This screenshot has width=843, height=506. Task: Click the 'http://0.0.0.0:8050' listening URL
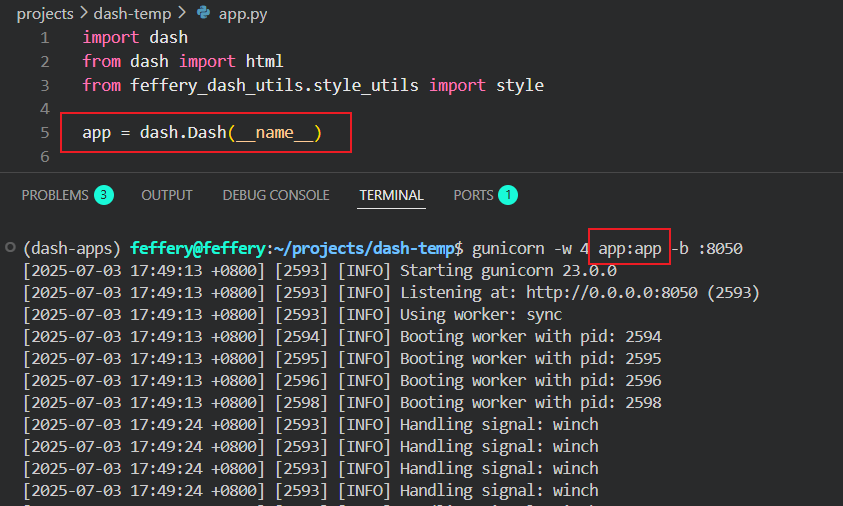click(612, 293)
